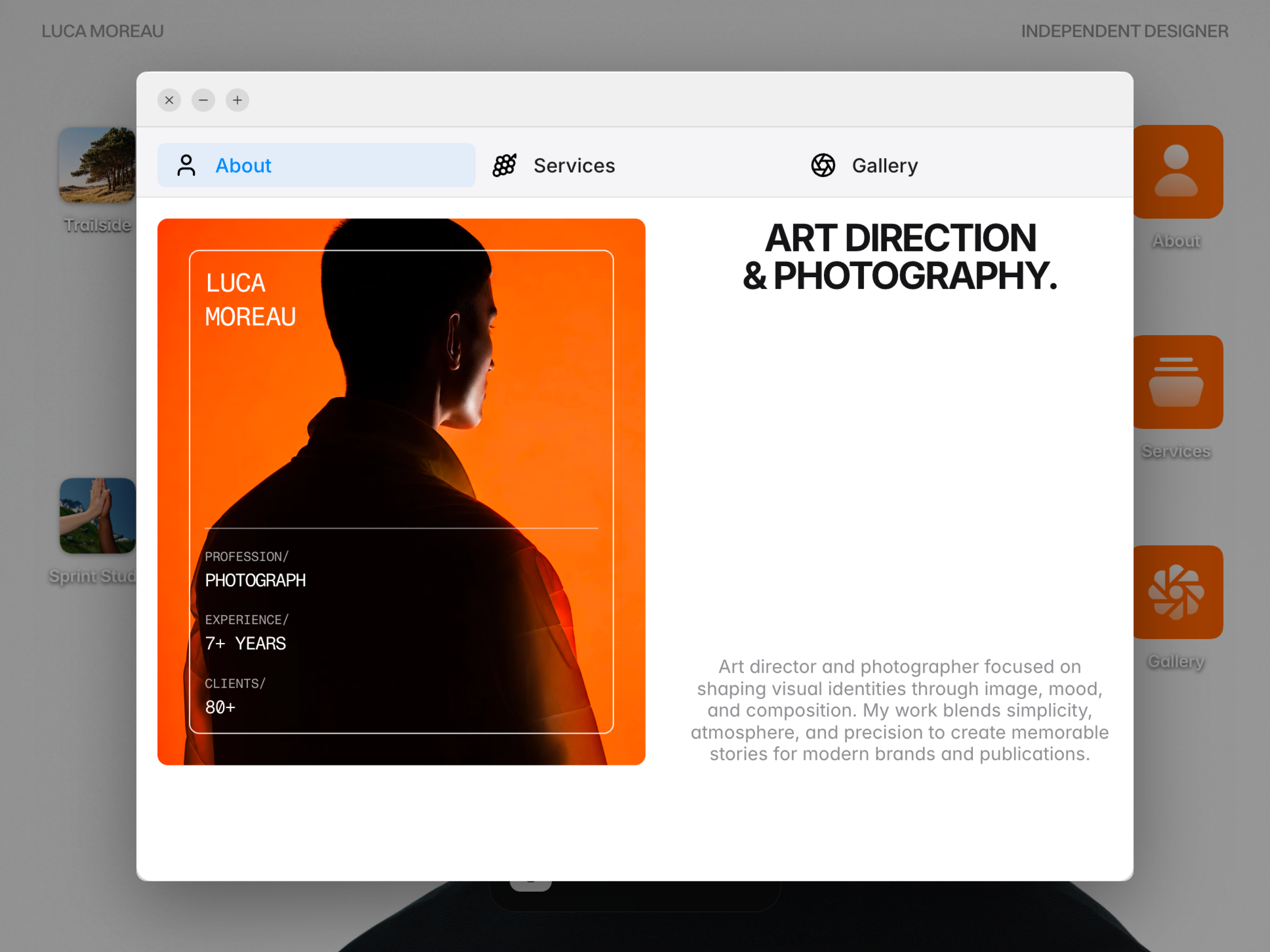Minimize the window using the minus button
Screen dimensions: 1270x952
pyautogui.click(x=203, y=100)
